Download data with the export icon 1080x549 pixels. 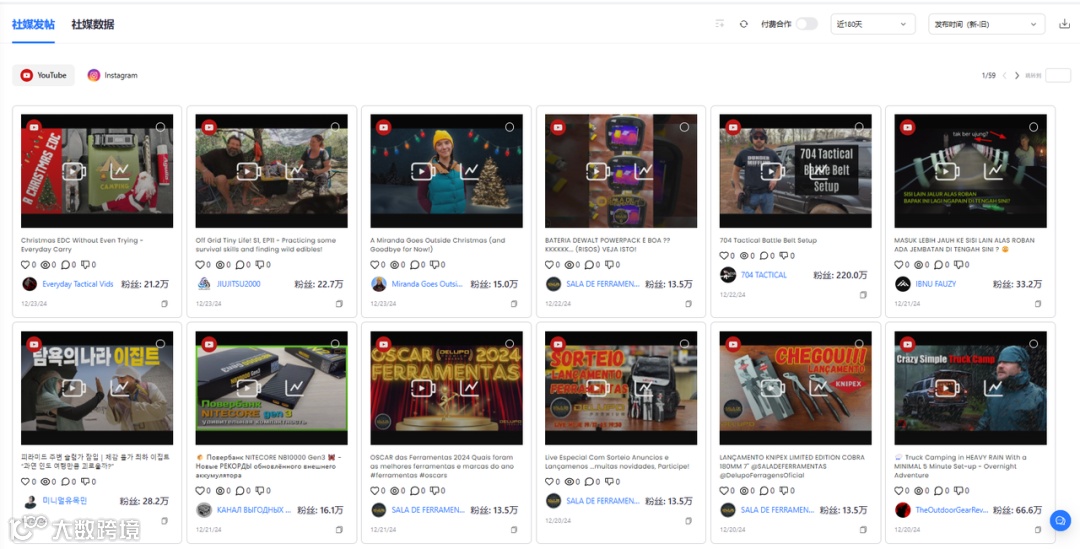(x=1064, y=24)
